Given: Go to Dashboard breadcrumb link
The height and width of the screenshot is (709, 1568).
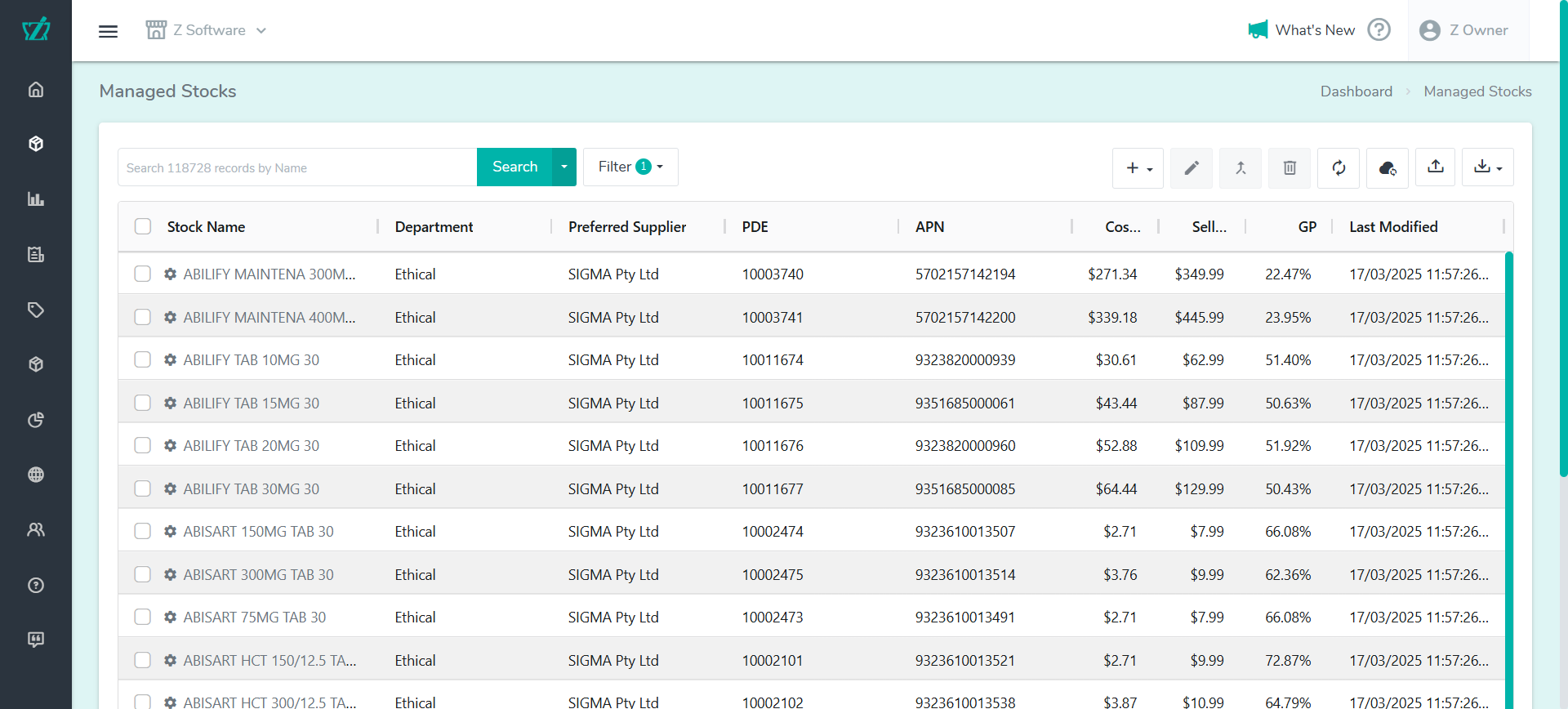Looking at the screenshot, I should click(1356, 91).
